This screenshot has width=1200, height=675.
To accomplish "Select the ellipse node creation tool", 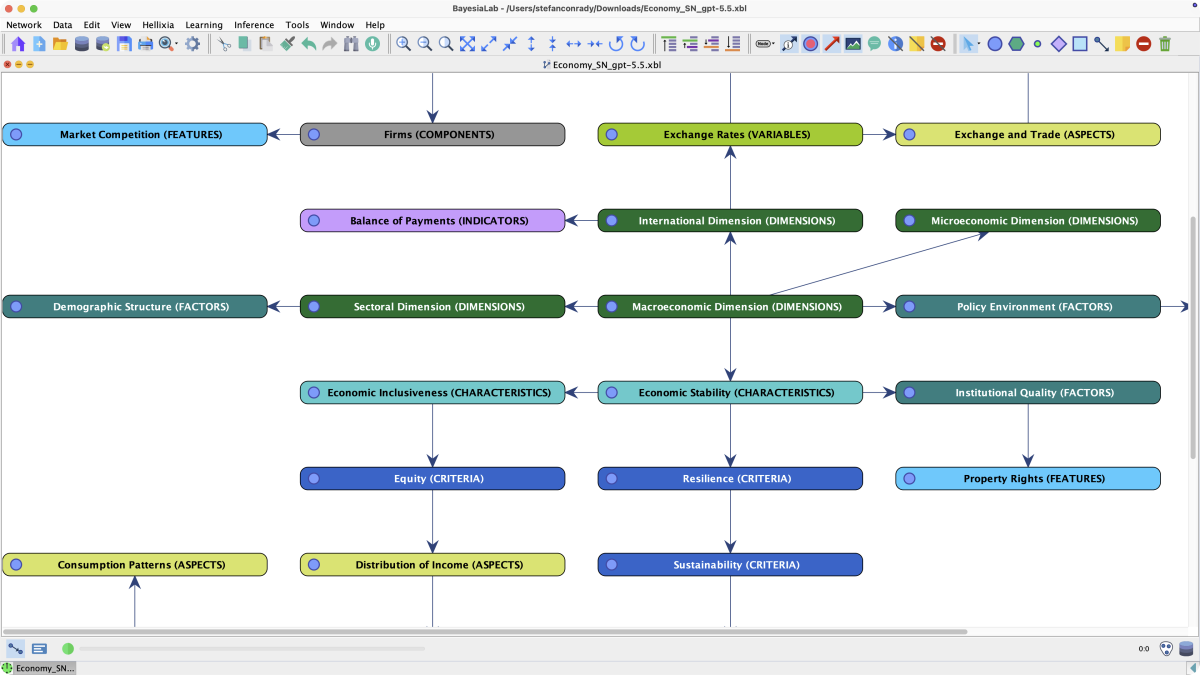I will click(995, 44).
